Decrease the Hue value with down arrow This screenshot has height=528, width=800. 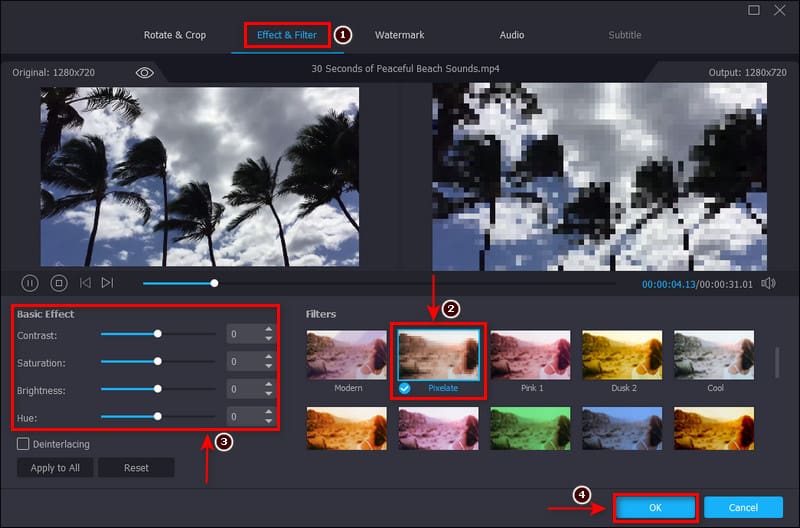coord(268,420)
